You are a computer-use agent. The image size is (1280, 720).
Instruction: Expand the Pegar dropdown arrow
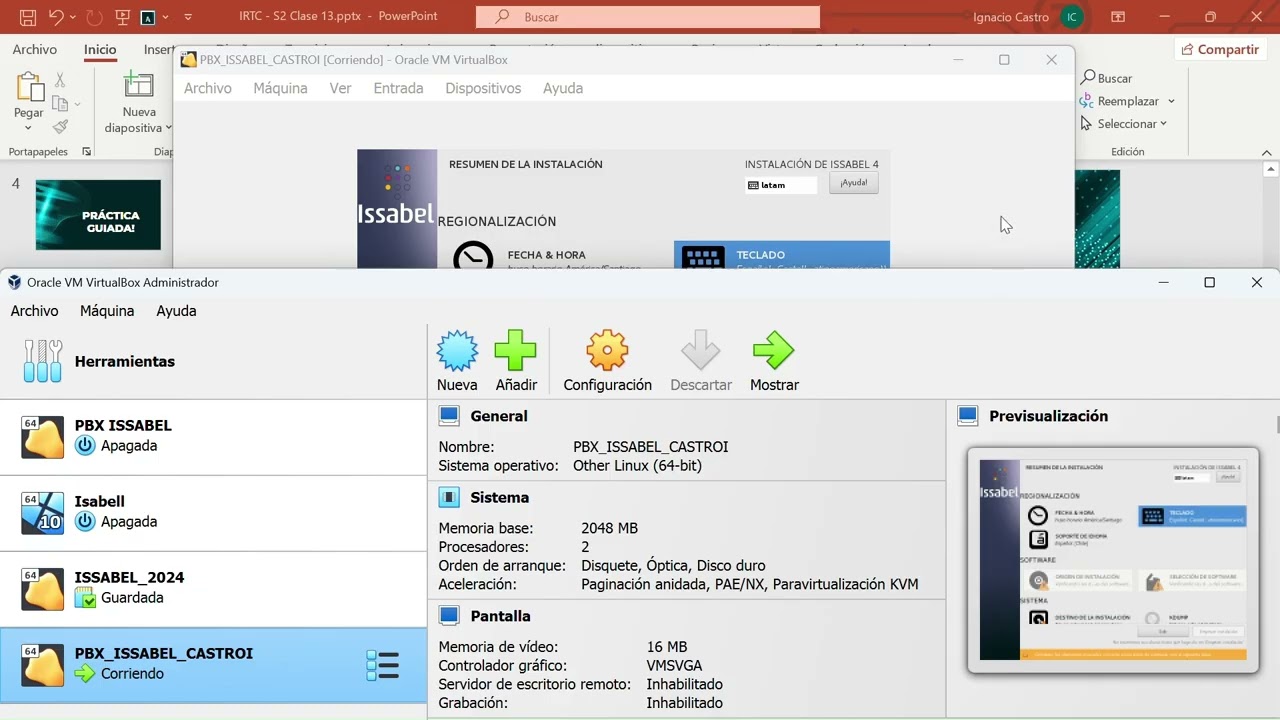[x=28, y=128]
